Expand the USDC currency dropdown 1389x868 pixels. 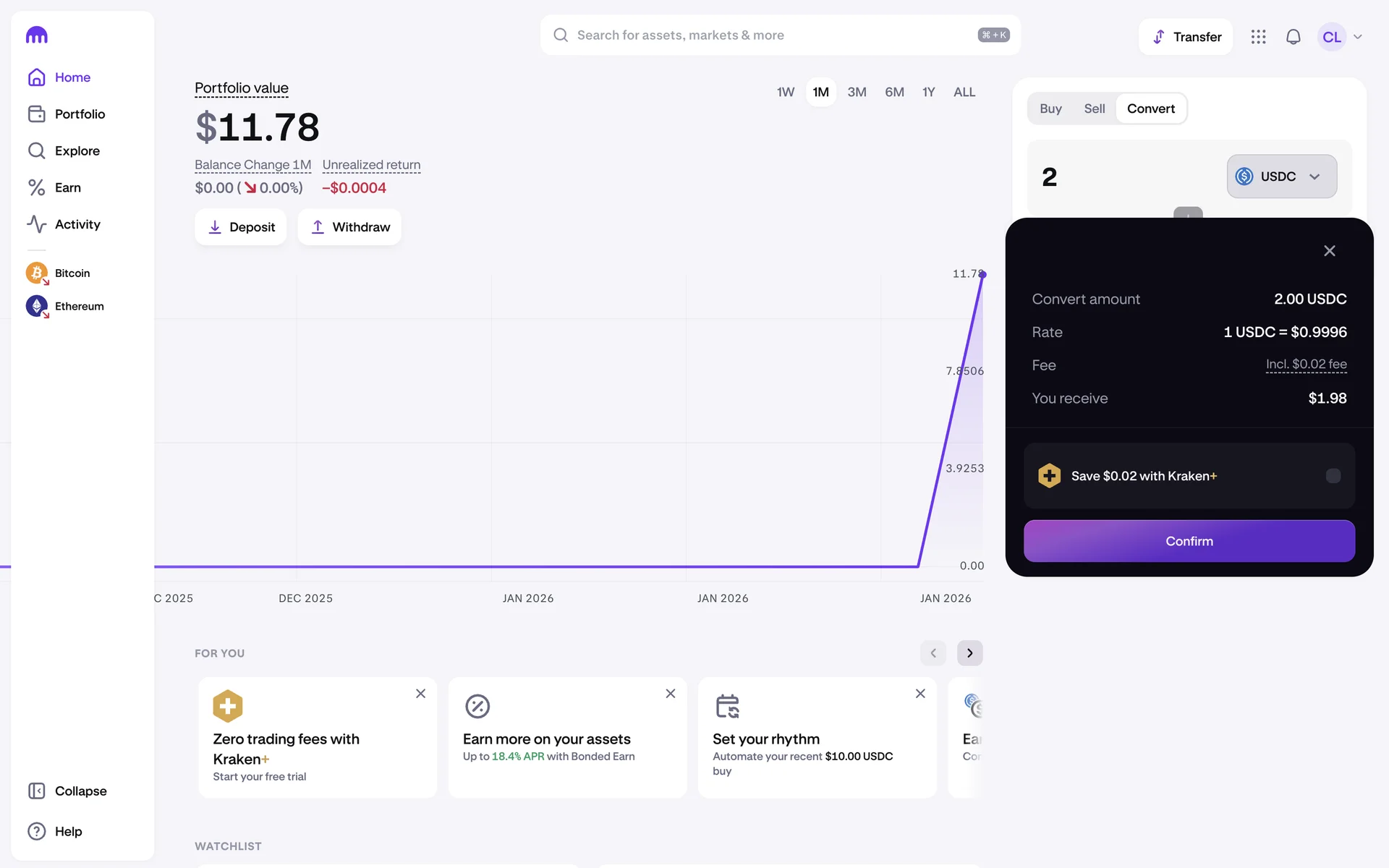pos(1281,176)
